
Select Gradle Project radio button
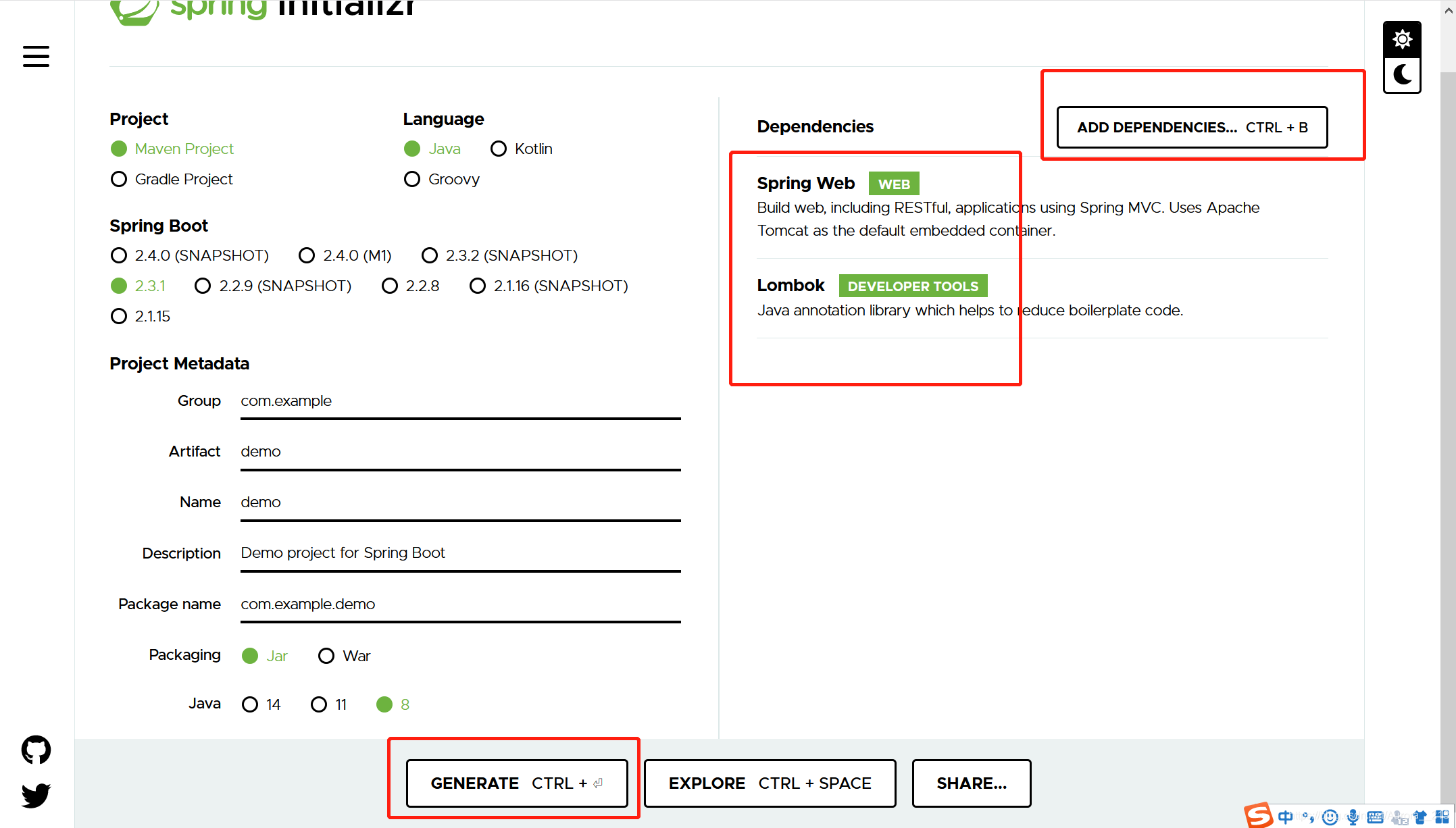pos(119,179)
